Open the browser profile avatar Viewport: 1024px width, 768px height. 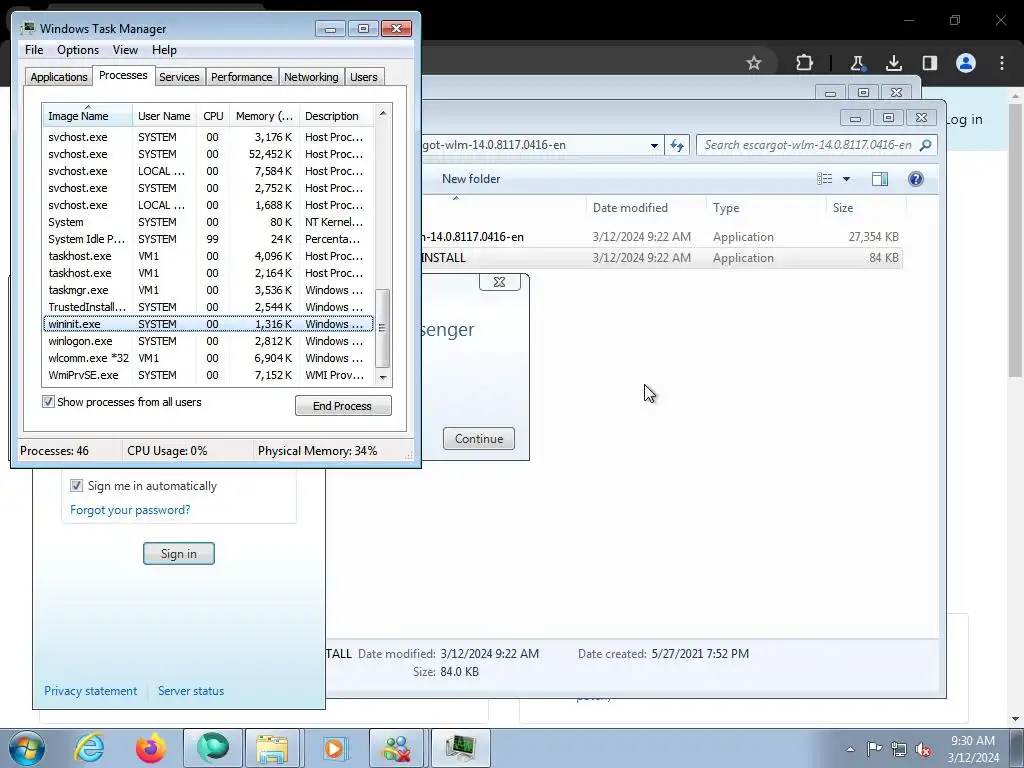click(966, 63)
